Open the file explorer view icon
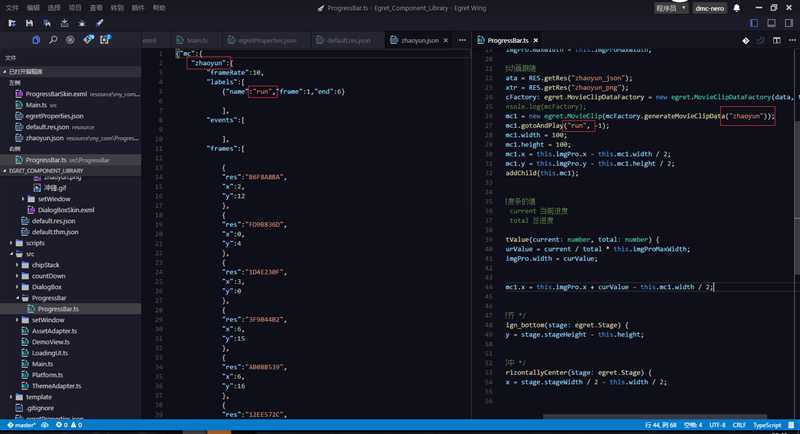The height and width of the screenshot is (434, 800). (x=36, y=40)
